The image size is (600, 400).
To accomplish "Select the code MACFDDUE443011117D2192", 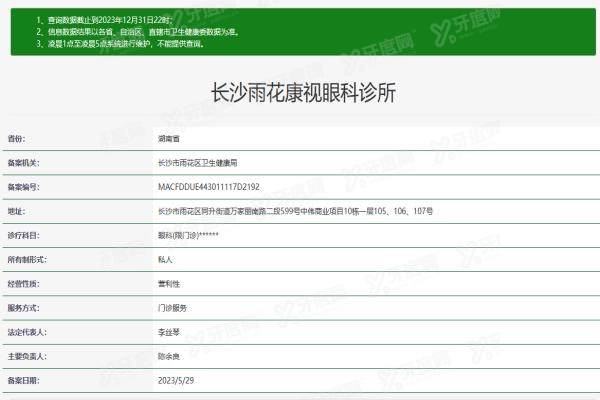I will [x=209, y=187].
